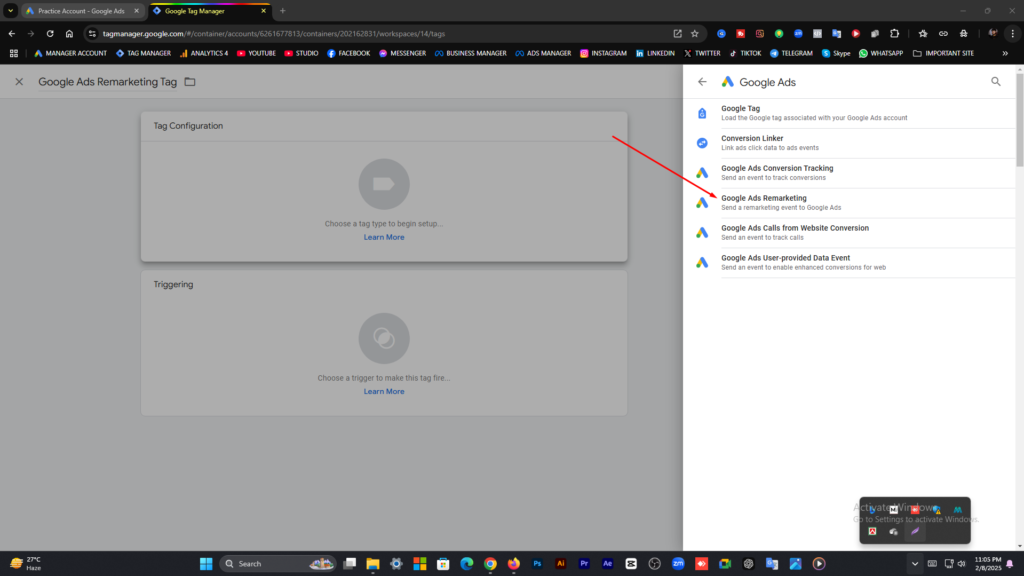Open the ANALYTICS 4 bookmark

coord(204,54)
